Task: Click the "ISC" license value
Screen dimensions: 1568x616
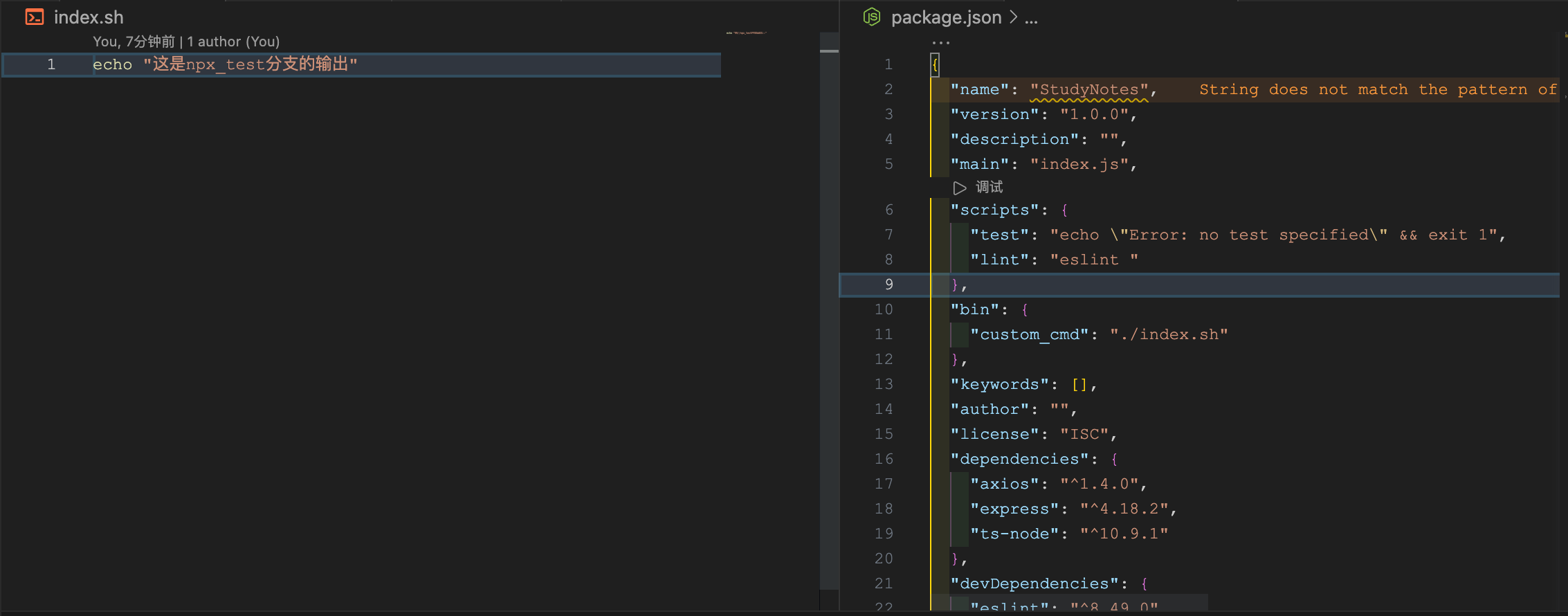Action: (x=1084, y=434)
